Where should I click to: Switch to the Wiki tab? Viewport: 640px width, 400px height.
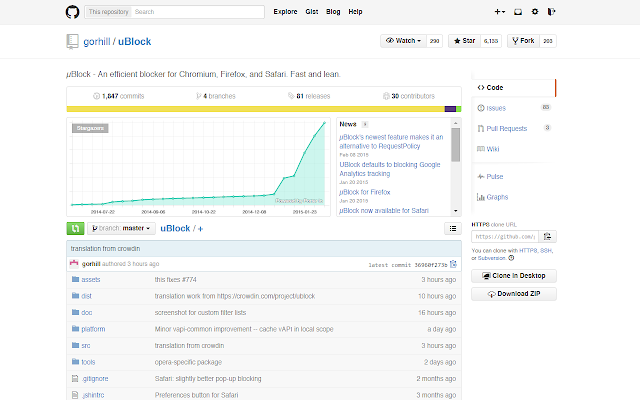pos(513,149)
